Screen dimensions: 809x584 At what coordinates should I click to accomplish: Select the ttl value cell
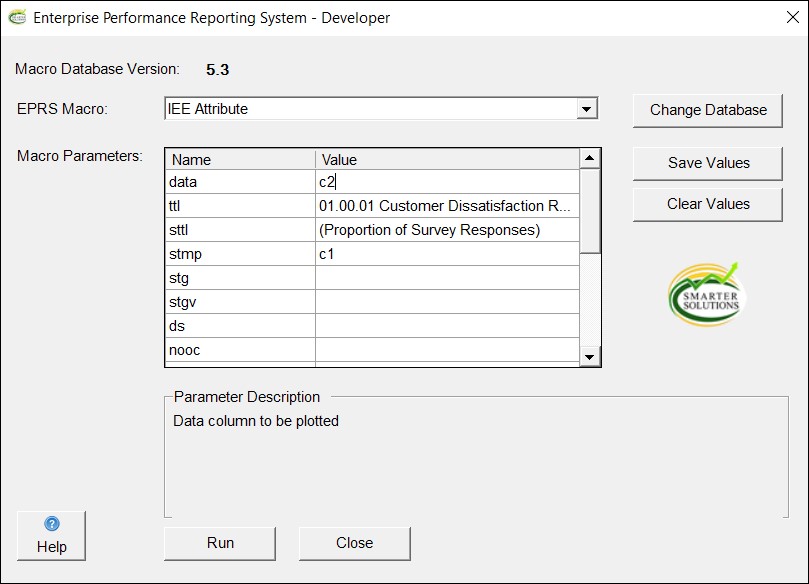[446, 206]
